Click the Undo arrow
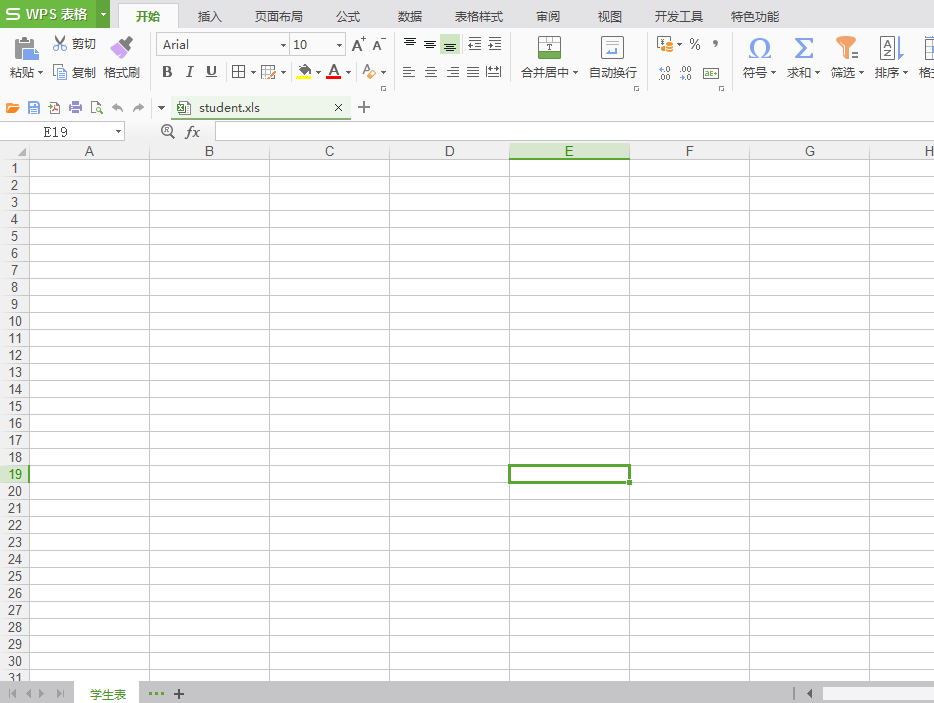The width and height of the screenshot is (934, 703). (117, 108)
